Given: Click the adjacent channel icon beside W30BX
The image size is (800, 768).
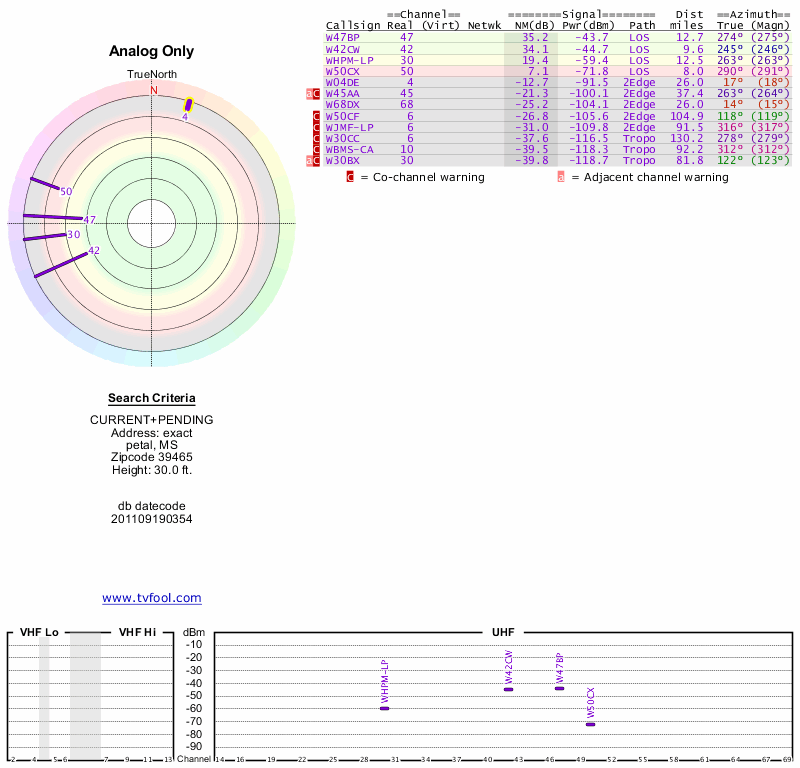Looking at the screenshot, I should point(310,160).
